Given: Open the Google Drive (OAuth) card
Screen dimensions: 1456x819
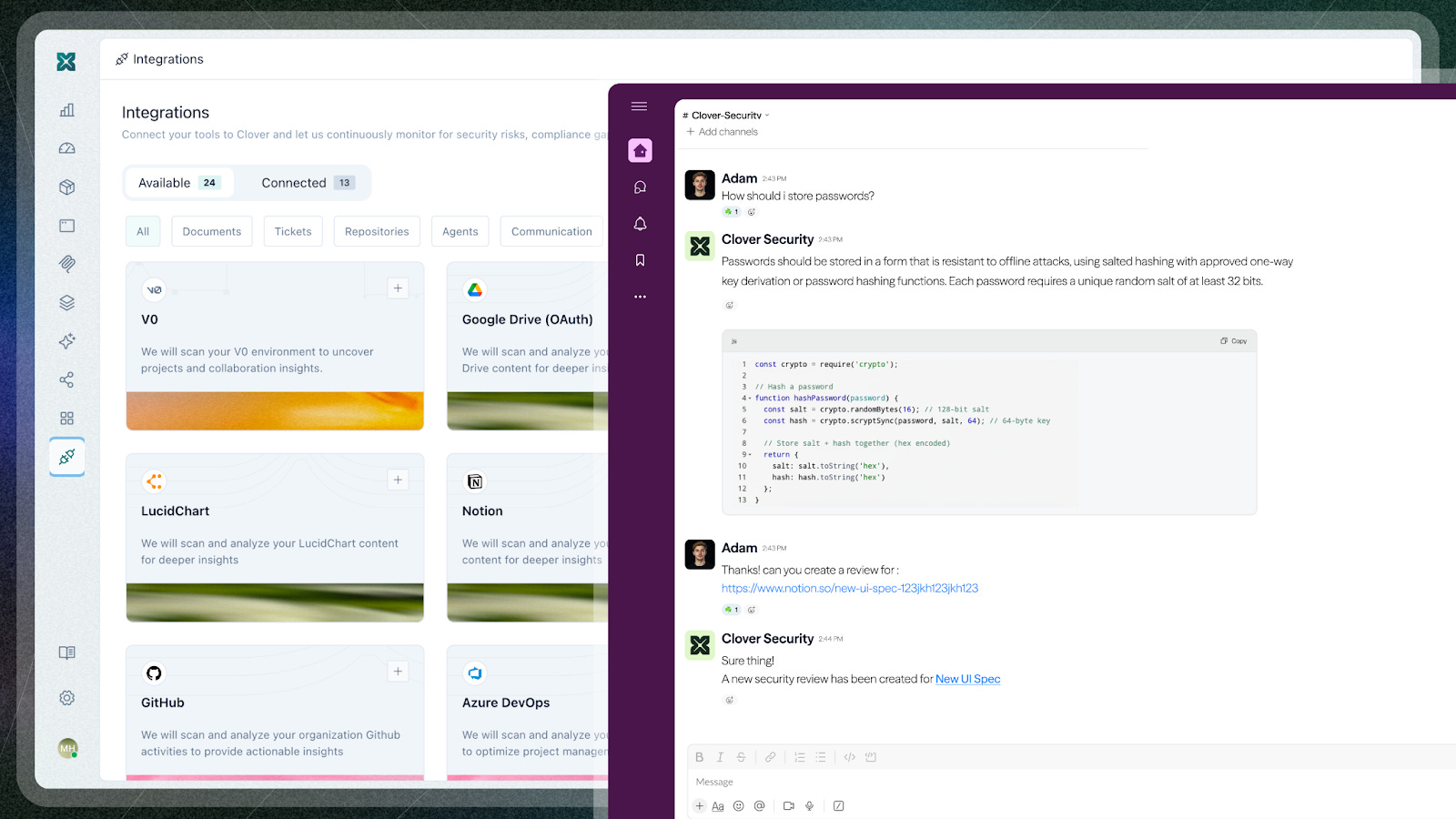Looking at the screenshot, I should pyautogui.click(x=527, y=346).
